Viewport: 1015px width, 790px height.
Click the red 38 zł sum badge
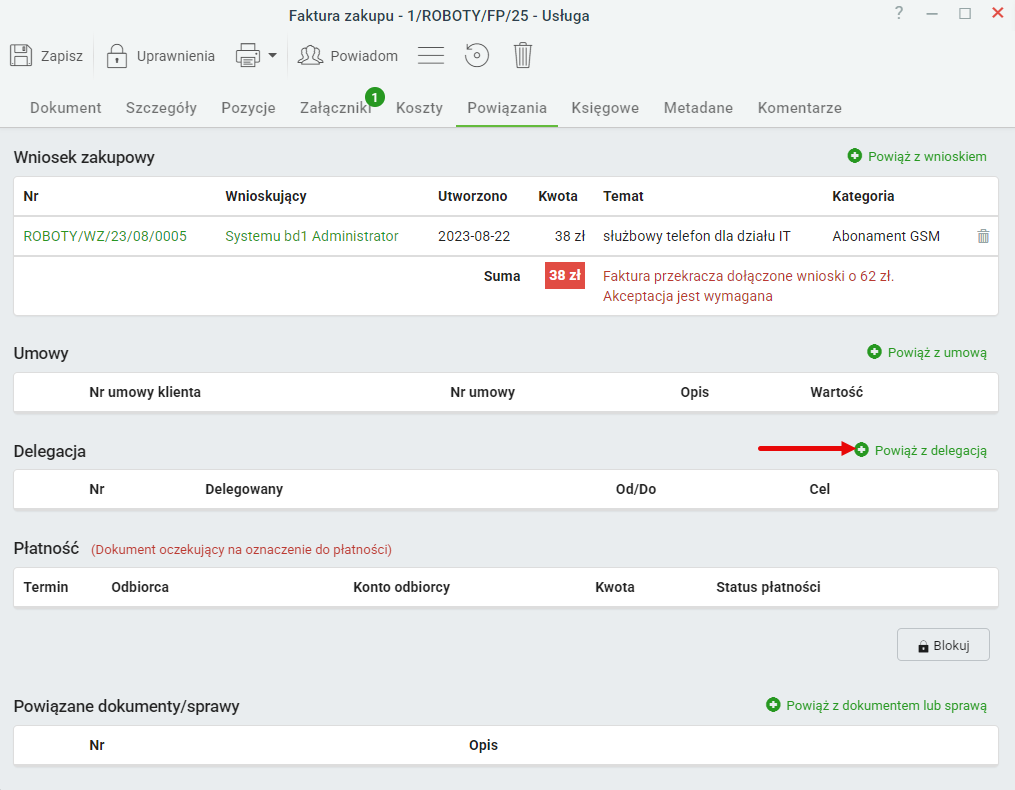click(564, 275)
